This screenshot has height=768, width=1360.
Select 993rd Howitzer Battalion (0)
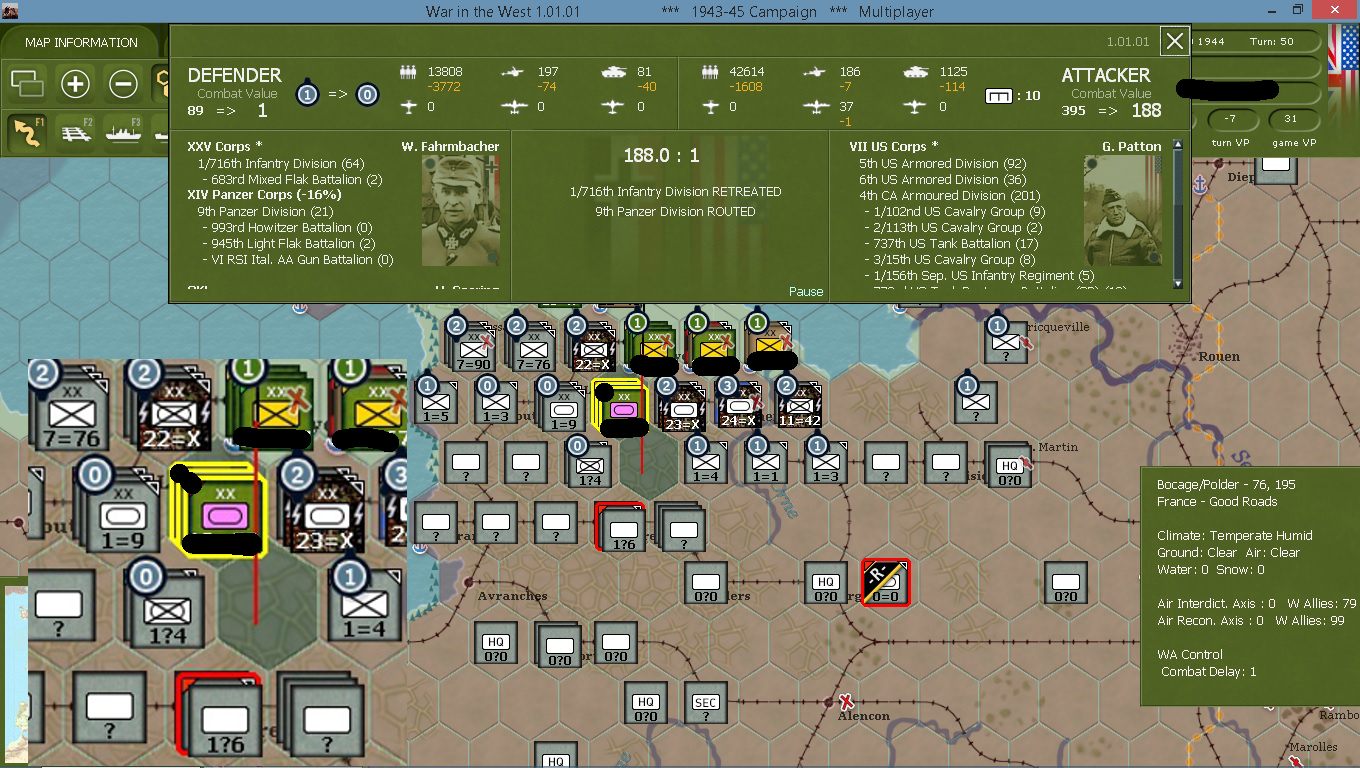[x=287, y=227]
